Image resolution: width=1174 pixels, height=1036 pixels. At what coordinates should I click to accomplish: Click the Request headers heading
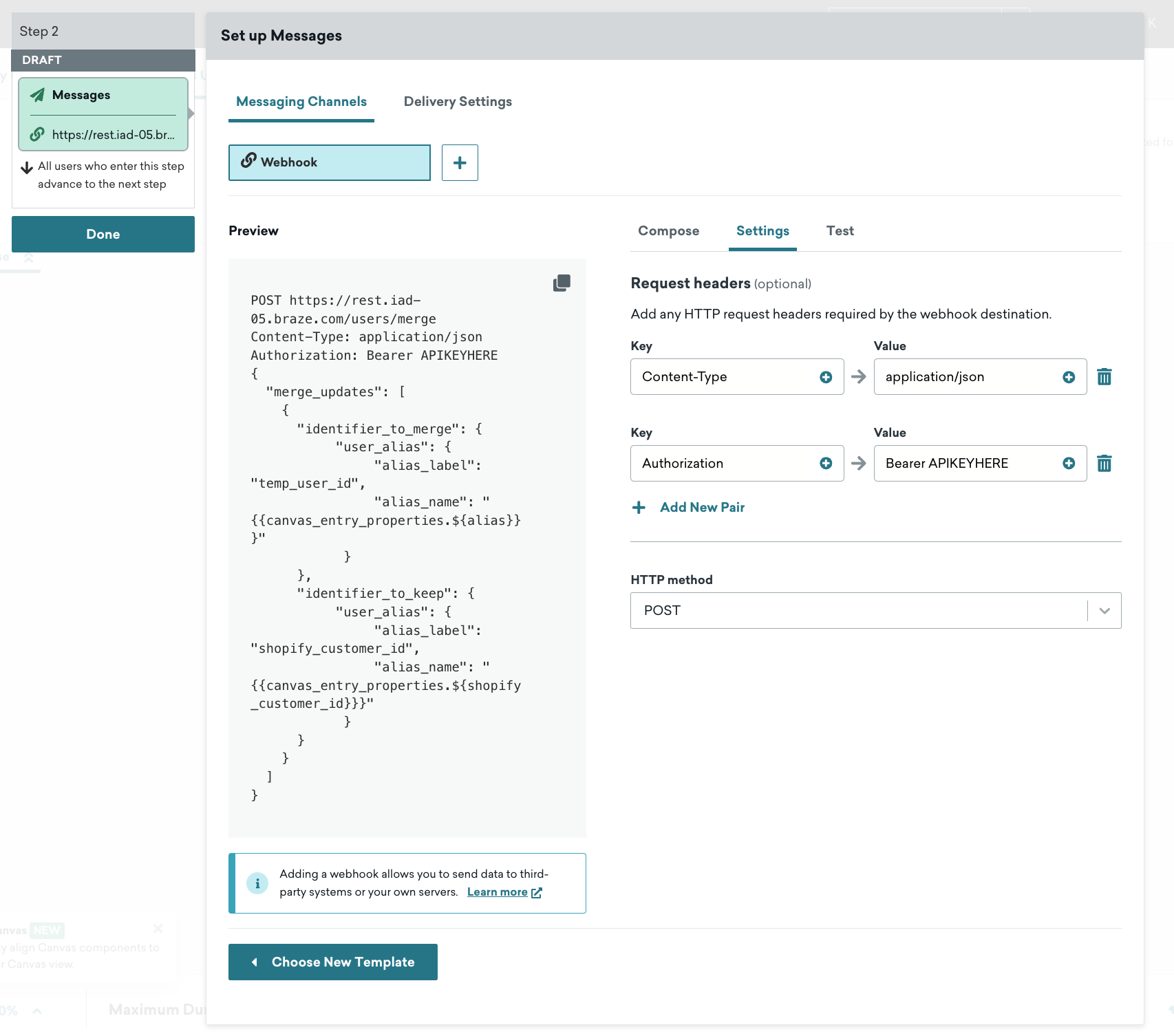690,283
